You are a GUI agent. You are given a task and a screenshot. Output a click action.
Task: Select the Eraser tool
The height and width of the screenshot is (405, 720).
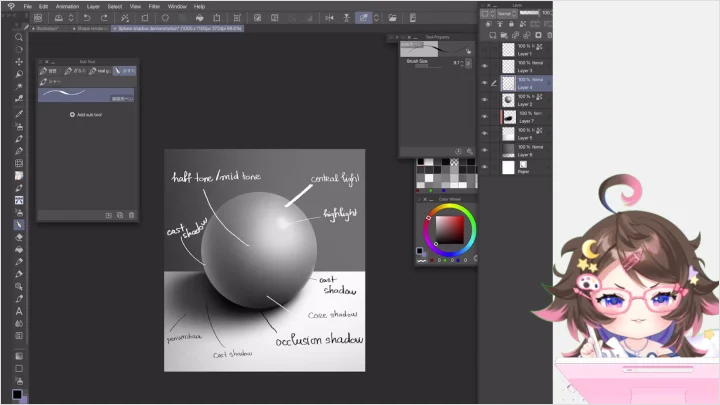point(19,237)
